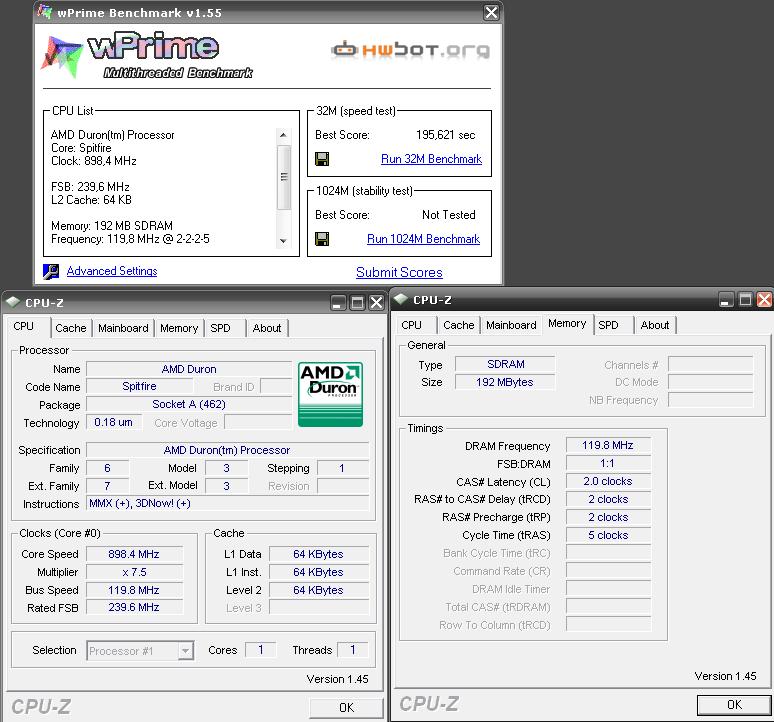Click right CPU-Z title bar icon

pos(401,299)
